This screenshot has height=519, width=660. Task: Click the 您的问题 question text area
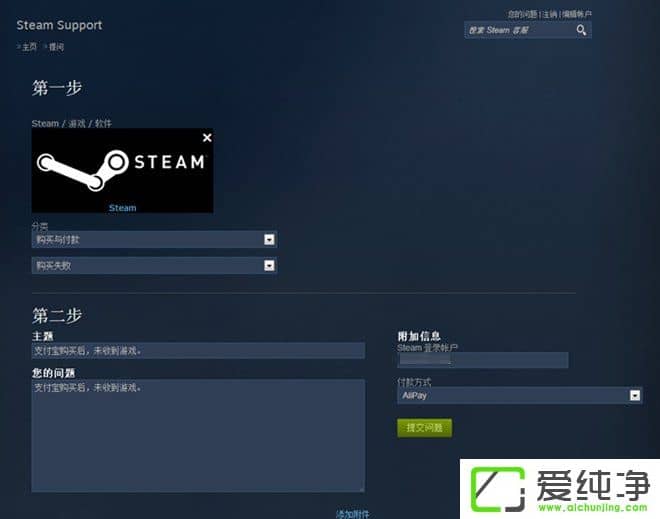coord(198,435)
